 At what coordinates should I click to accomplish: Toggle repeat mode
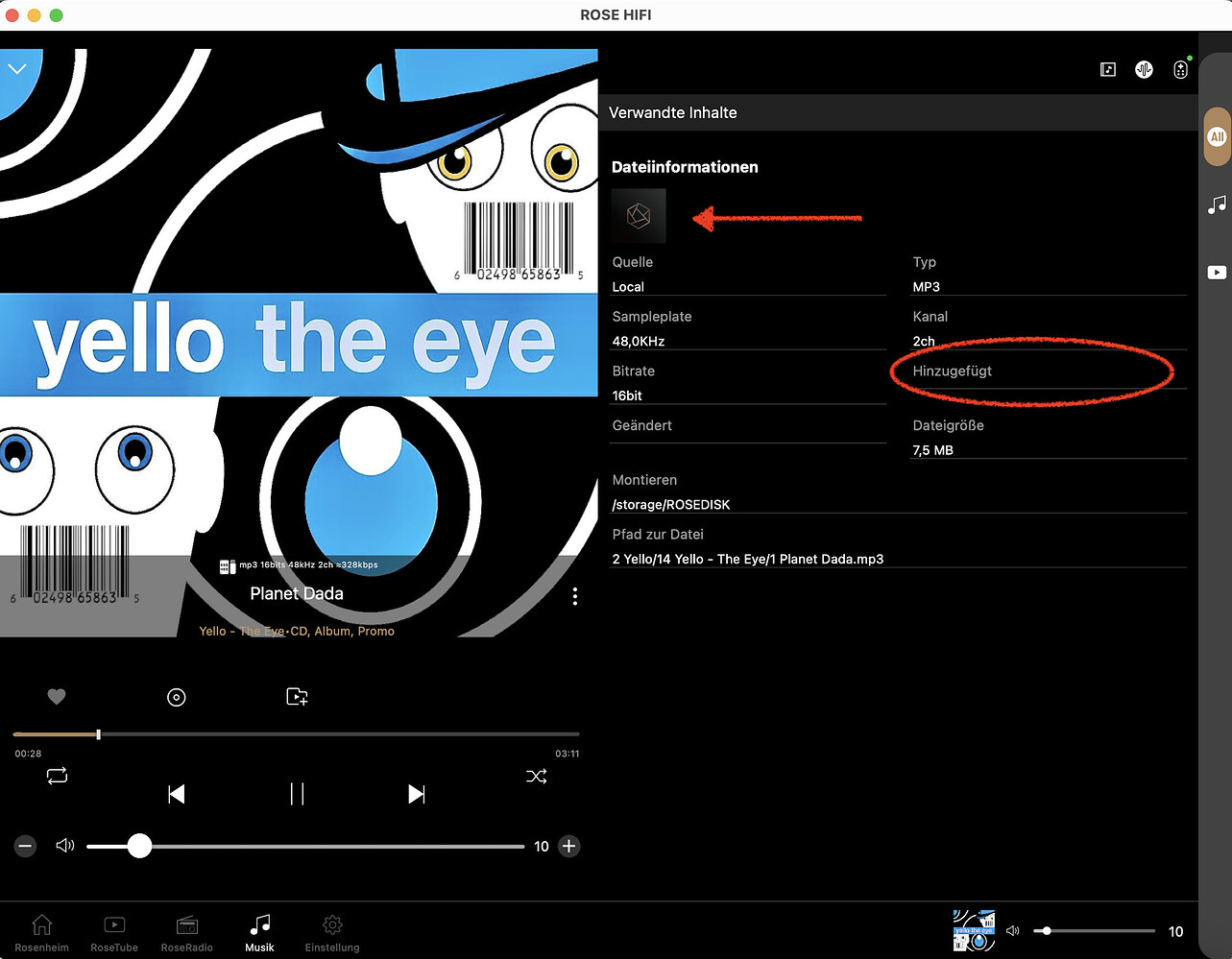(x=58, y=776)
